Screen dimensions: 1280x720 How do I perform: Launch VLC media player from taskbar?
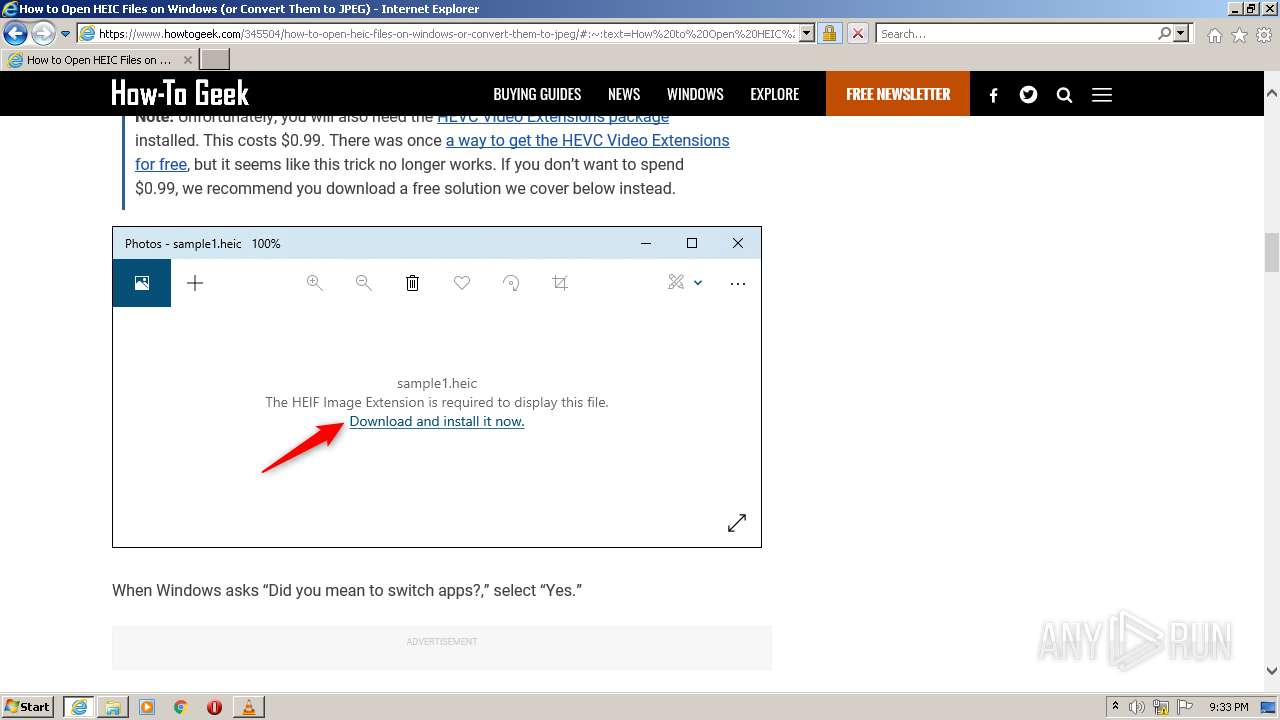click(x=249, y=707)
